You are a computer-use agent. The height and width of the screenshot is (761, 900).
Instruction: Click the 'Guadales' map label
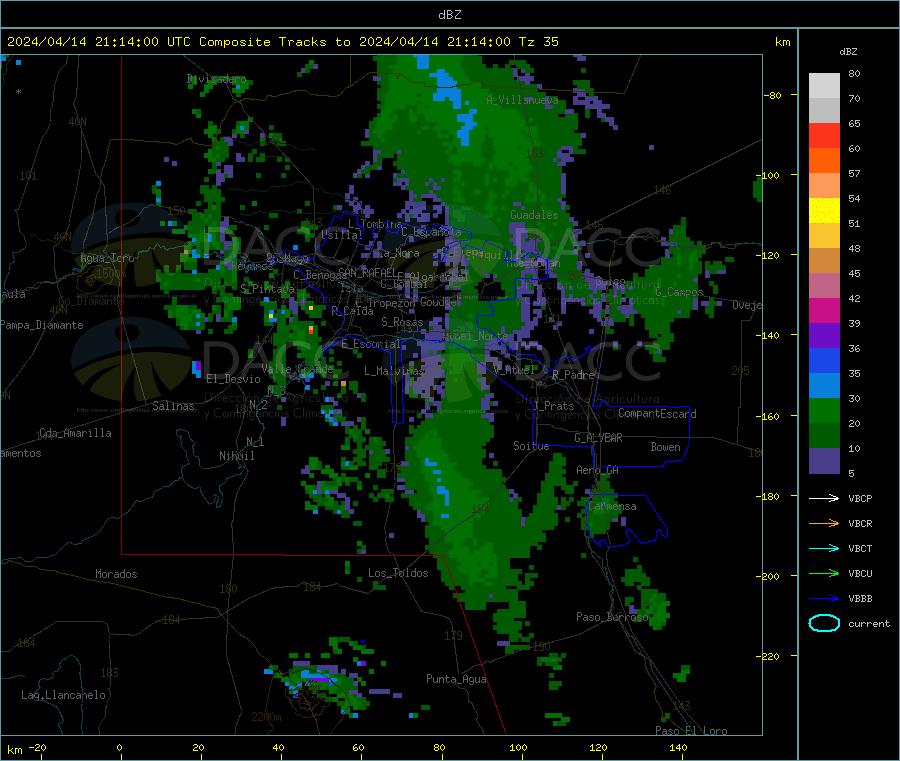(534, 215)
